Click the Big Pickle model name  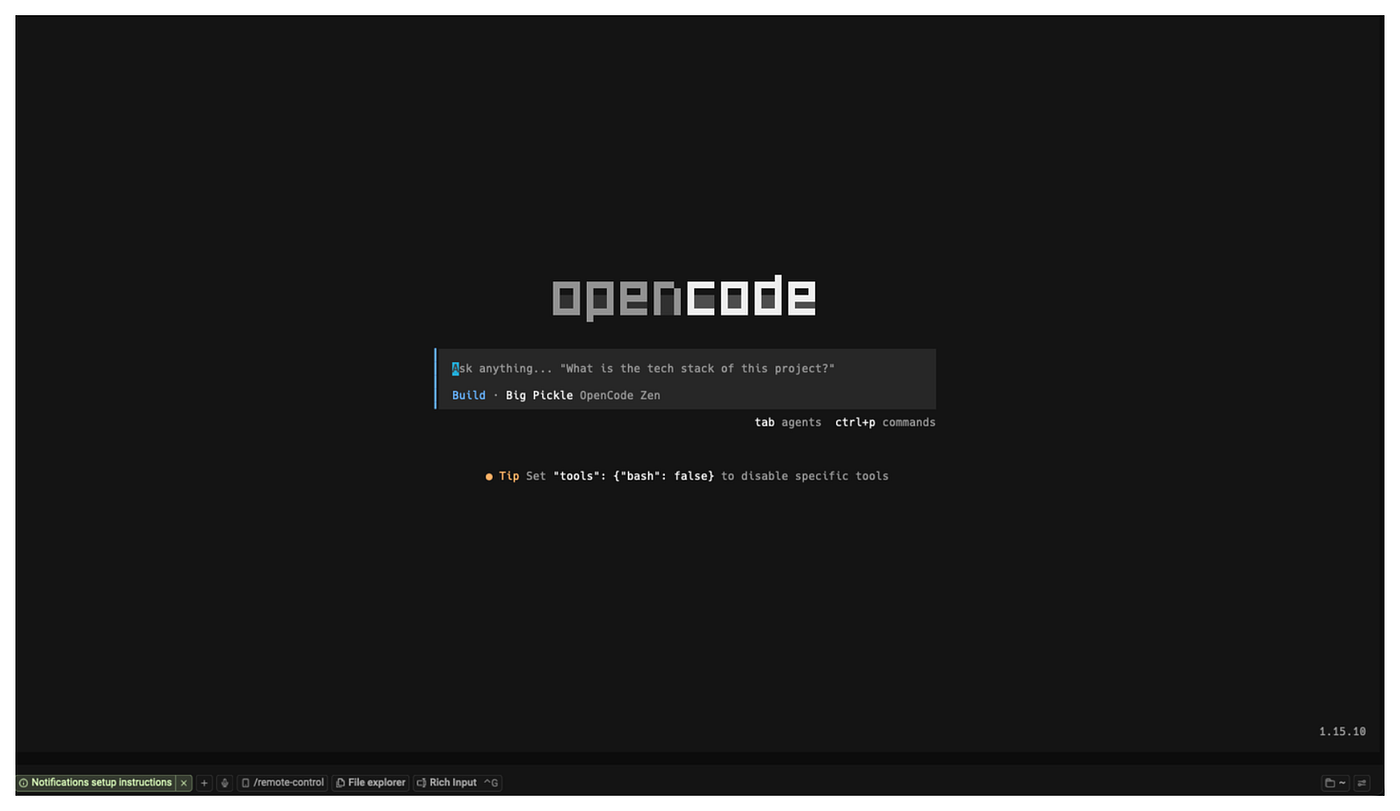pyautogui.click(x=539, y=395)
